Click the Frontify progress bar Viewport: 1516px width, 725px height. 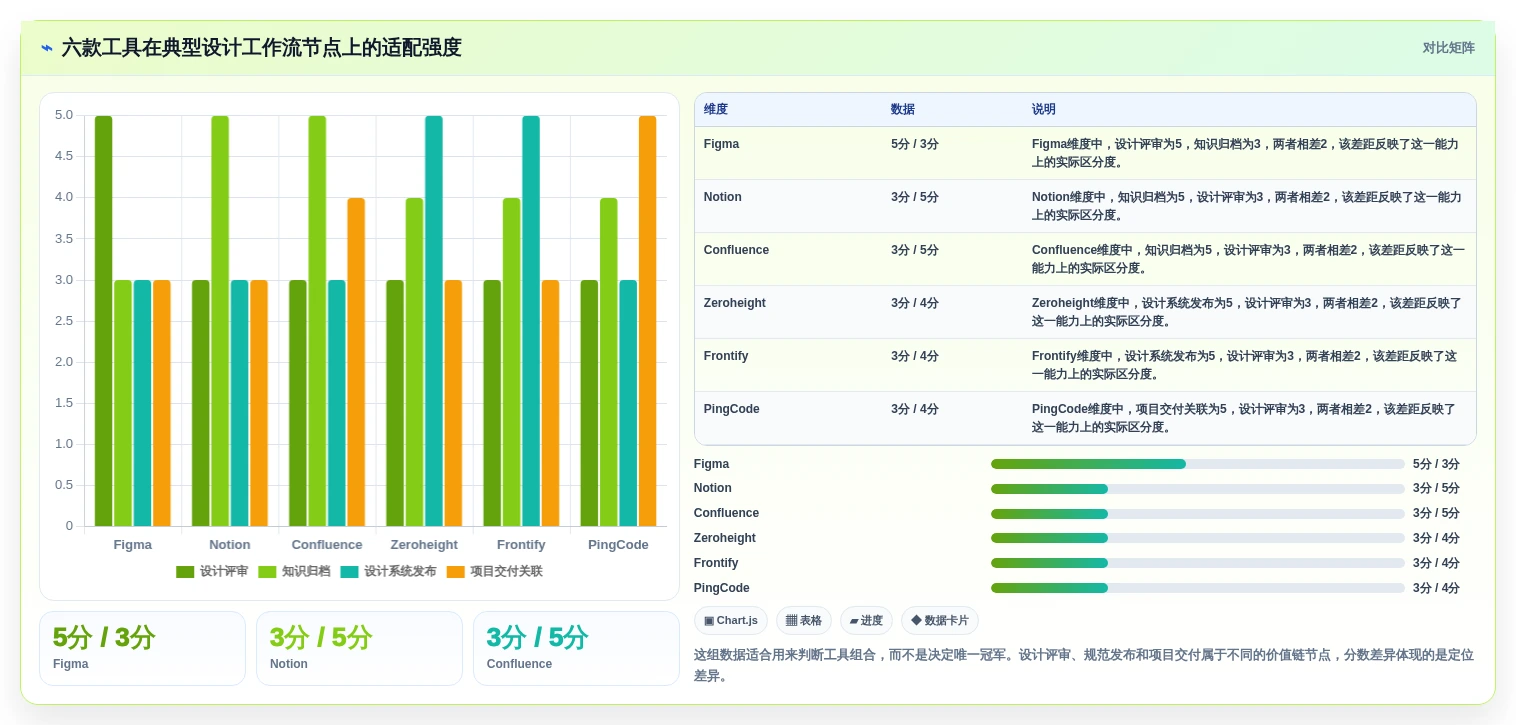tap(1198, 563)
